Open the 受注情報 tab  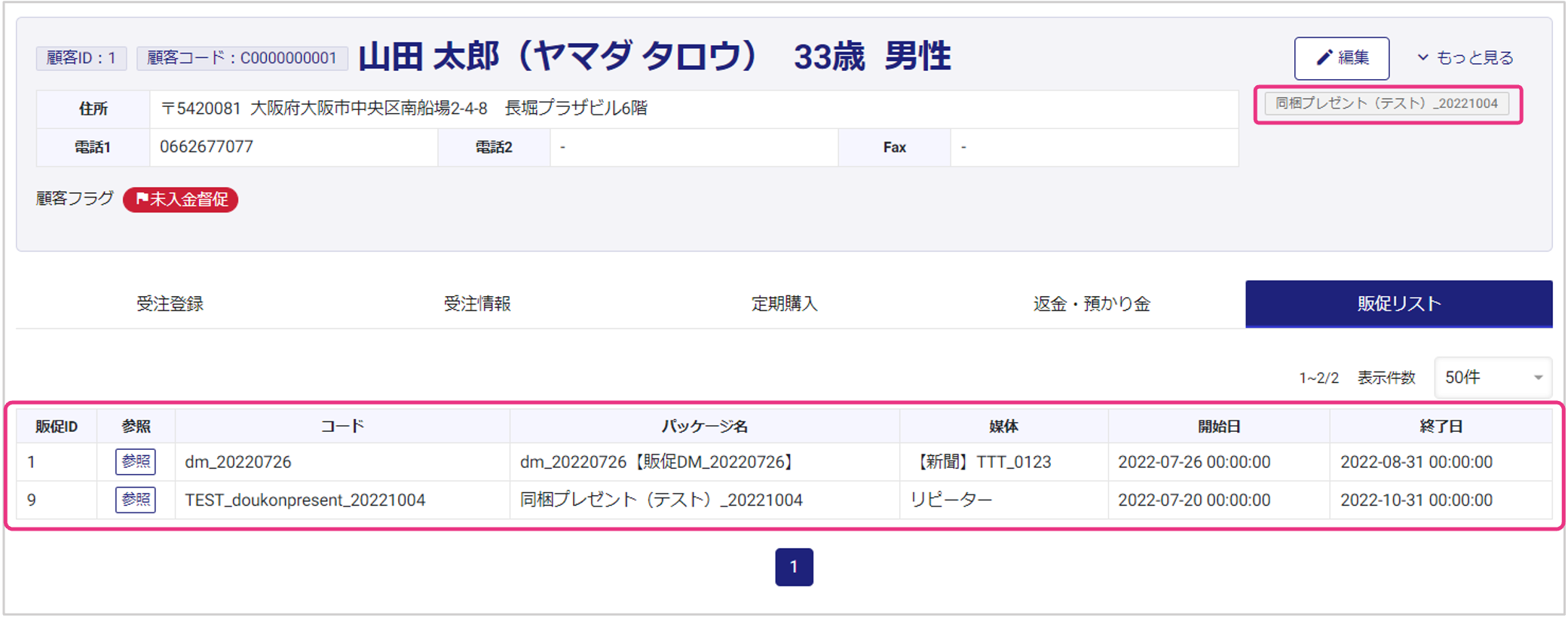click(x=476, y=304)
